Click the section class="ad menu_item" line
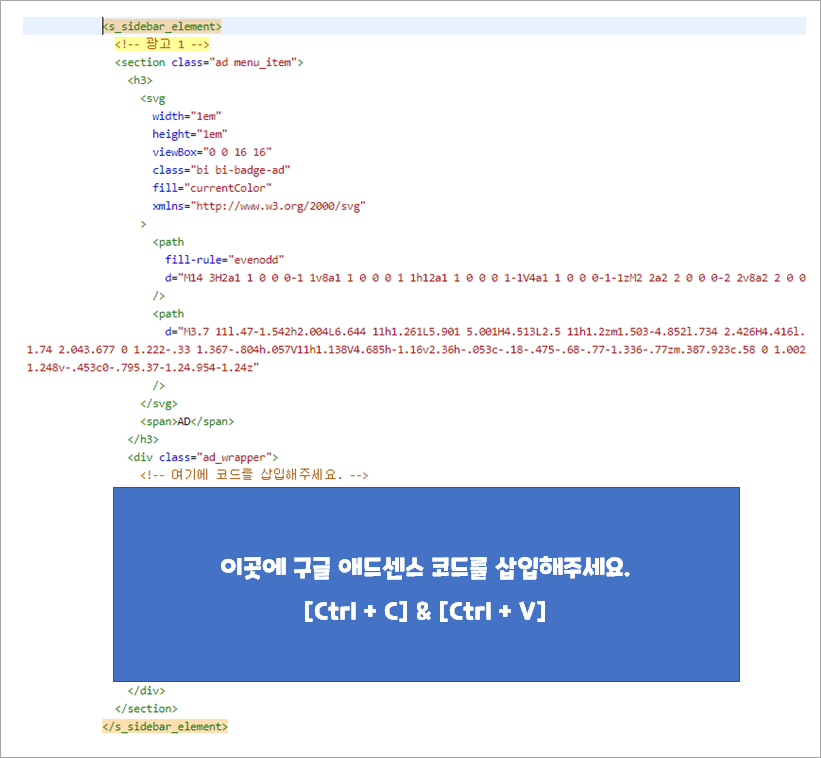Screen dimensions: 821x758 (x=209, y=62)
